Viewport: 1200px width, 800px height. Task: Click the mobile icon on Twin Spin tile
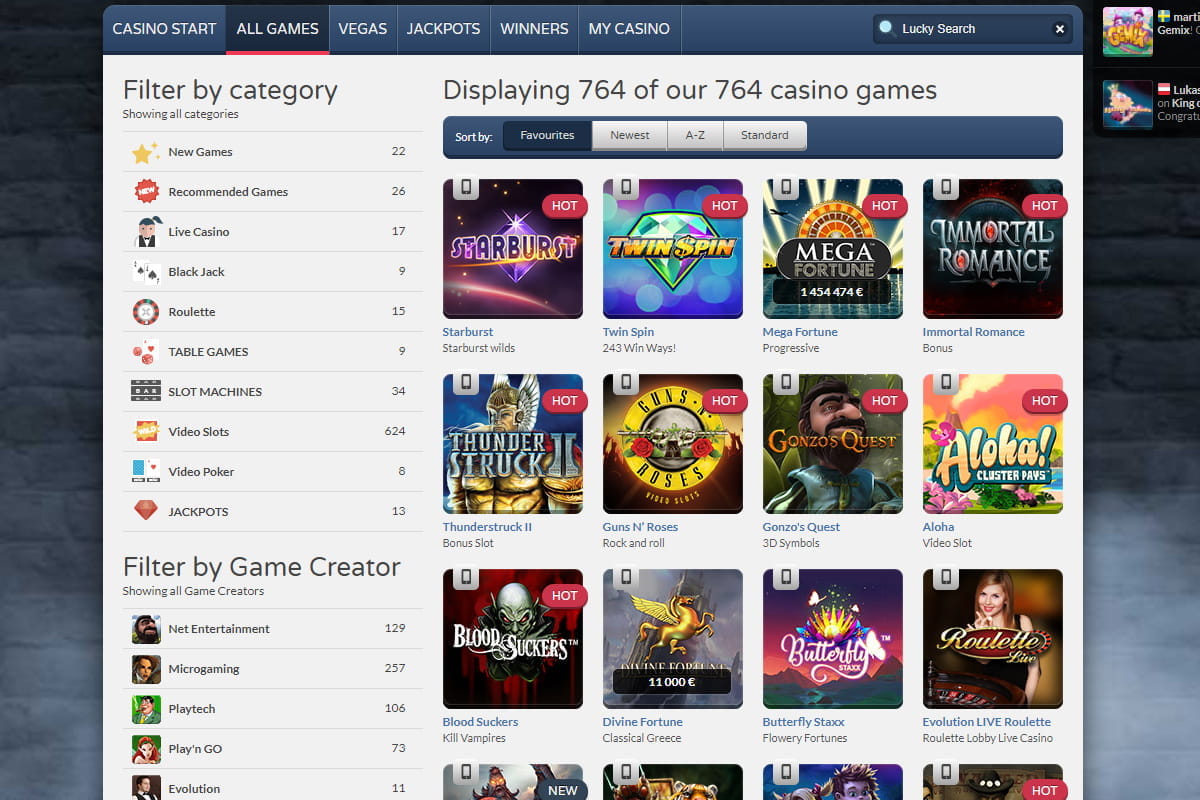626,188
